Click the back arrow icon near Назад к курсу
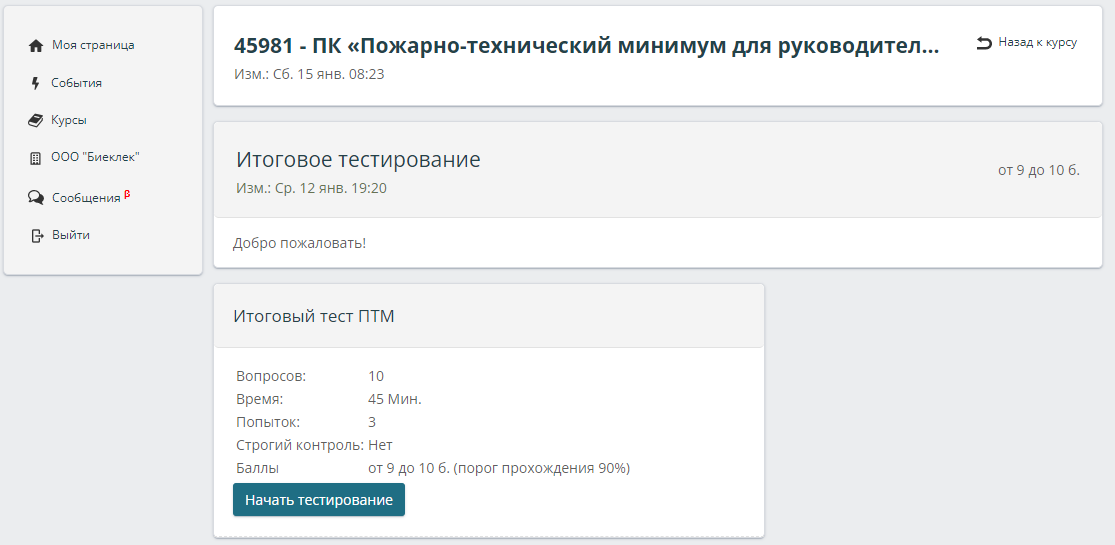 tap(984, 43)
